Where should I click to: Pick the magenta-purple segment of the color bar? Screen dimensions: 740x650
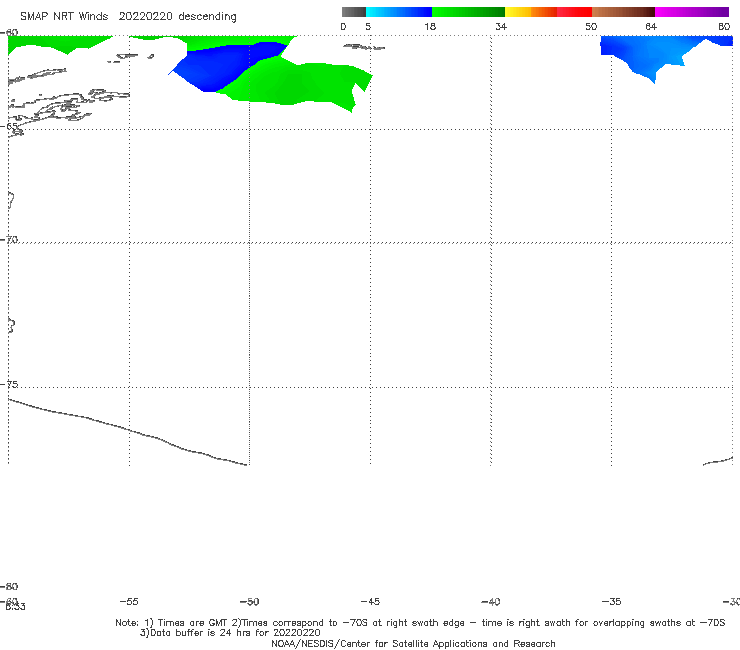(692, 12)
